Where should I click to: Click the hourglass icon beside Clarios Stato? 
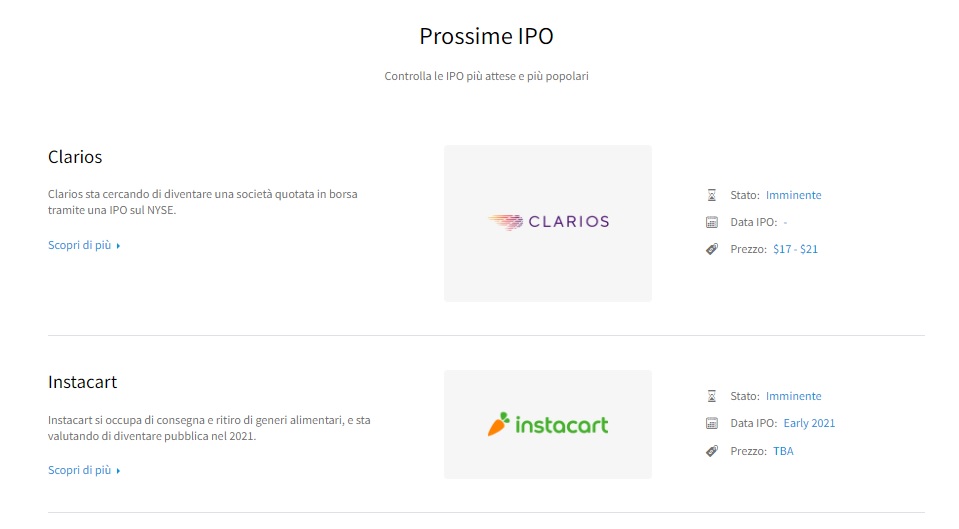click(x=711, y=195)
